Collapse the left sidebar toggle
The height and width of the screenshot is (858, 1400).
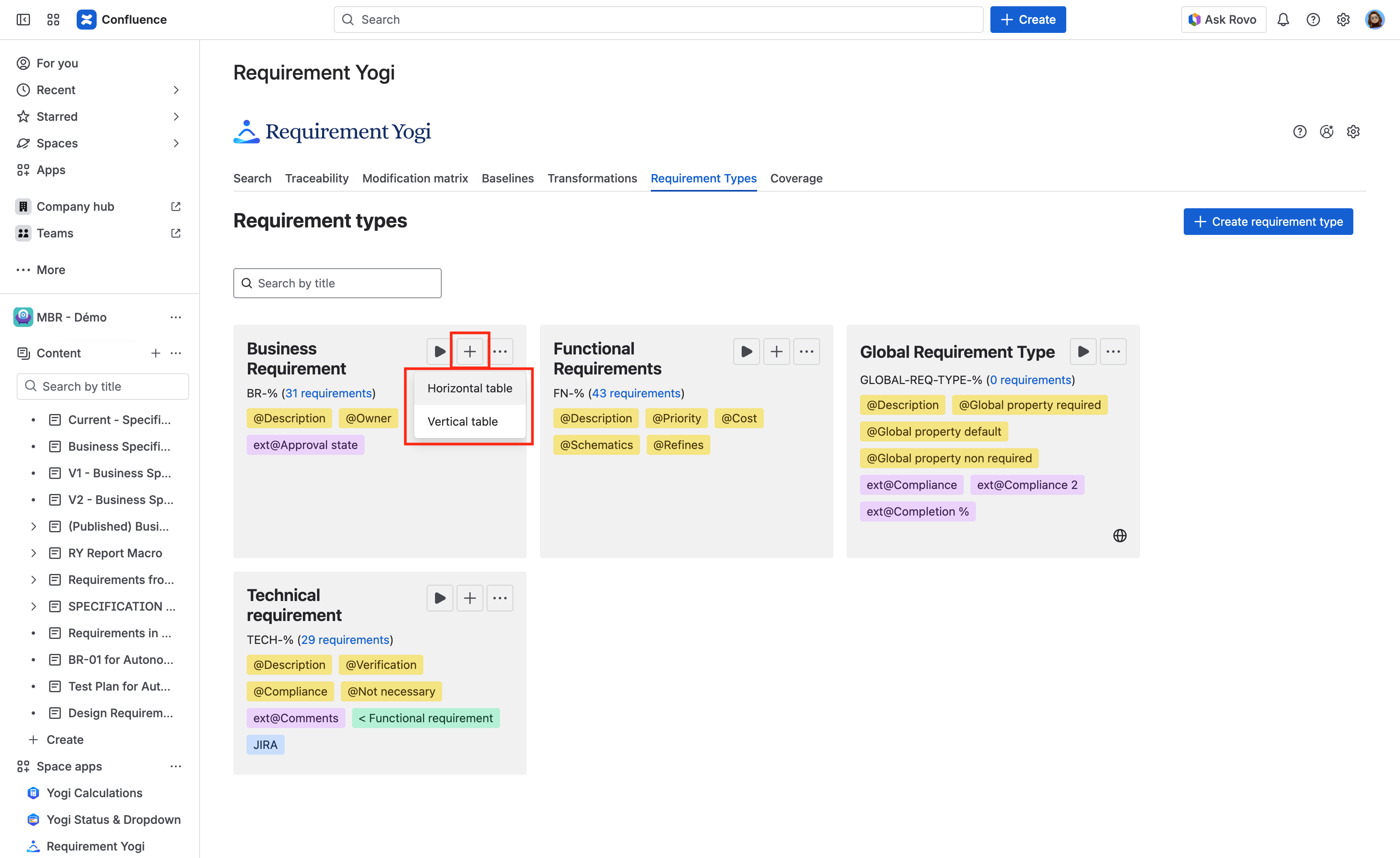(x=23, y=20)
